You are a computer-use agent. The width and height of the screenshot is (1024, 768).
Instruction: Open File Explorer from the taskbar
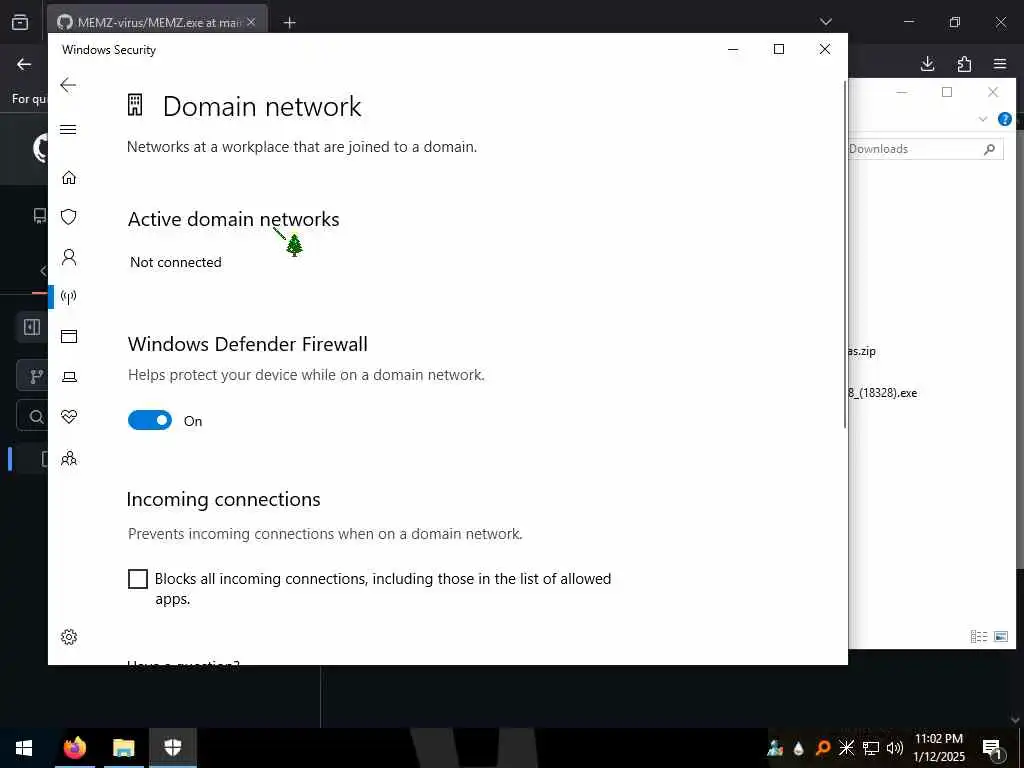pos(123,748)
